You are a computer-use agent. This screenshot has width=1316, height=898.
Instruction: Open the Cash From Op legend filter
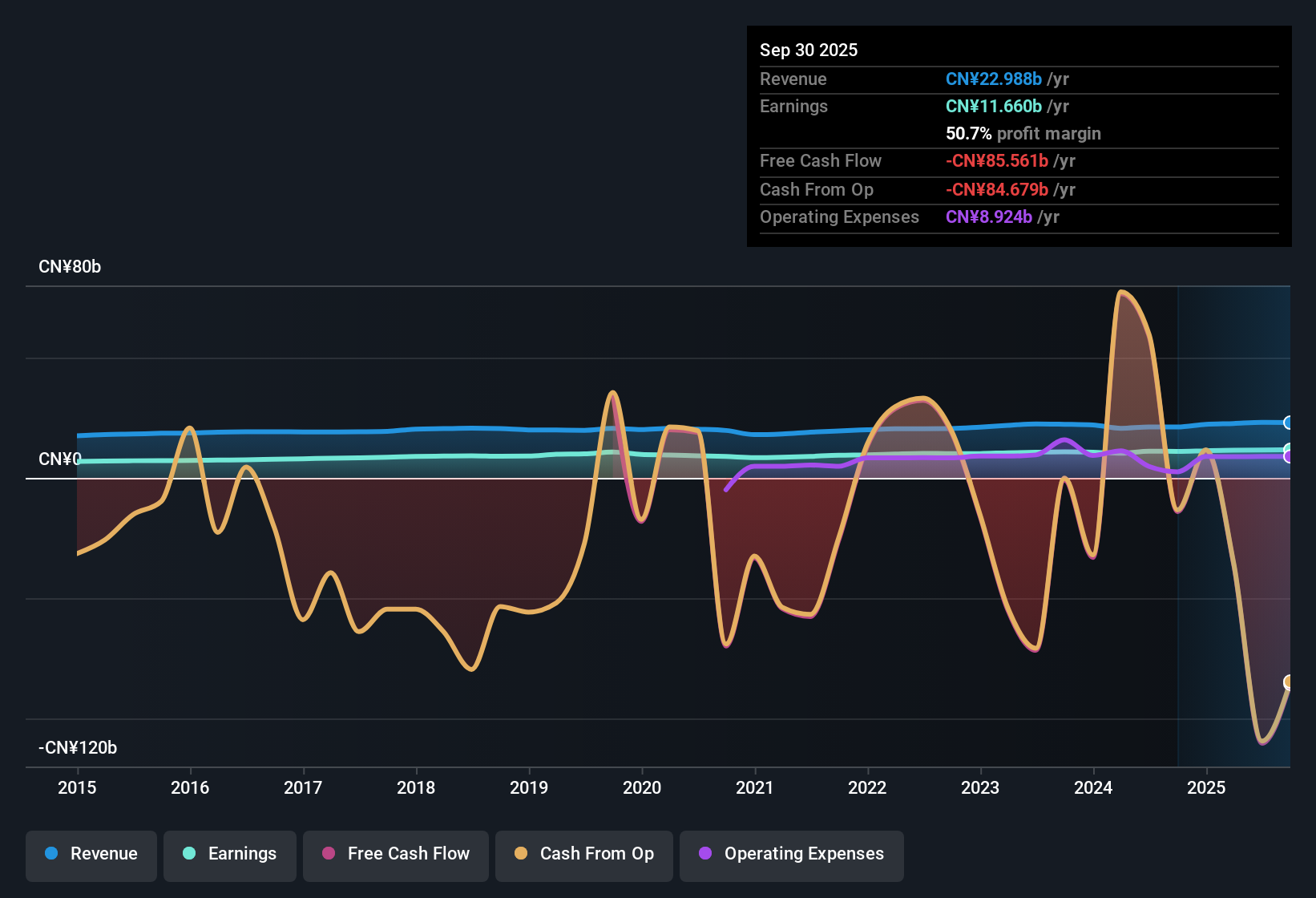click(x=583, y=854)
